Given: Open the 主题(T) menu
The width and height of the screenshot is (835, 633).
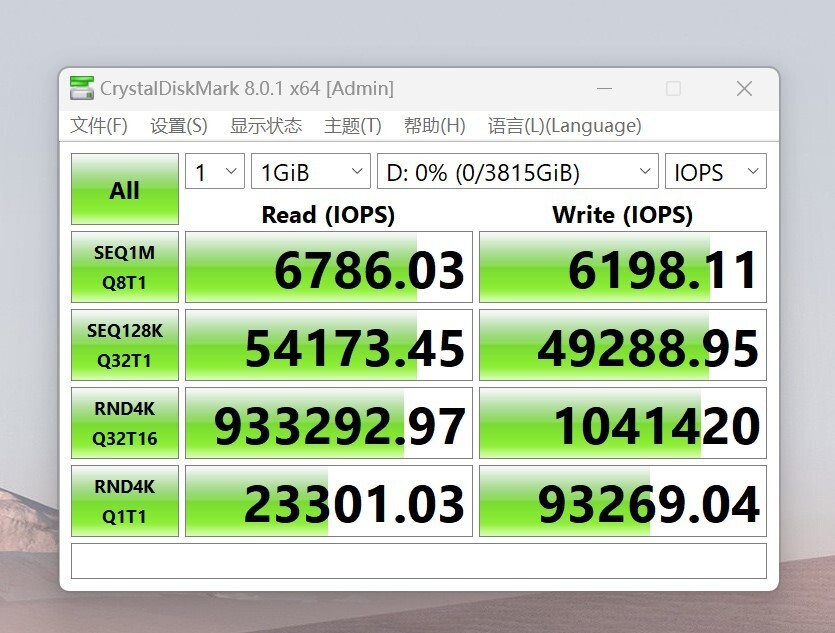Looking at the screenshot, I should (353, 126).
